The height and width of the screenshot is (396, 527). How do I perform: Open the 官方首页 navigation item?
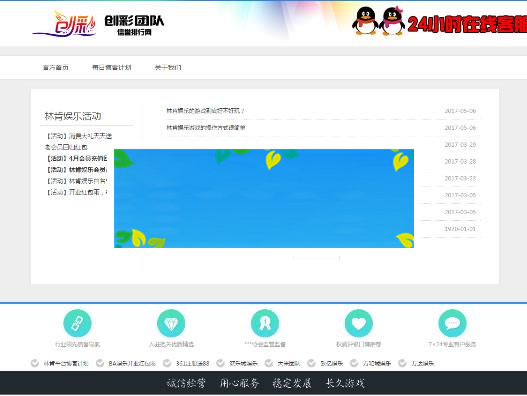coord(56,68)
